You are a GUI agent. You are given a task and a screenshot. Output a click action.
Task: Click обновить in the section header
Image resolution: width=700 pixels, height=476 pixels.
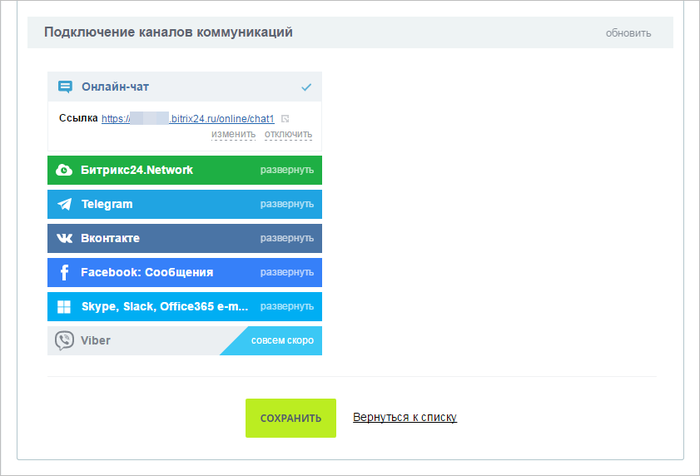click(x=628, y=33)
